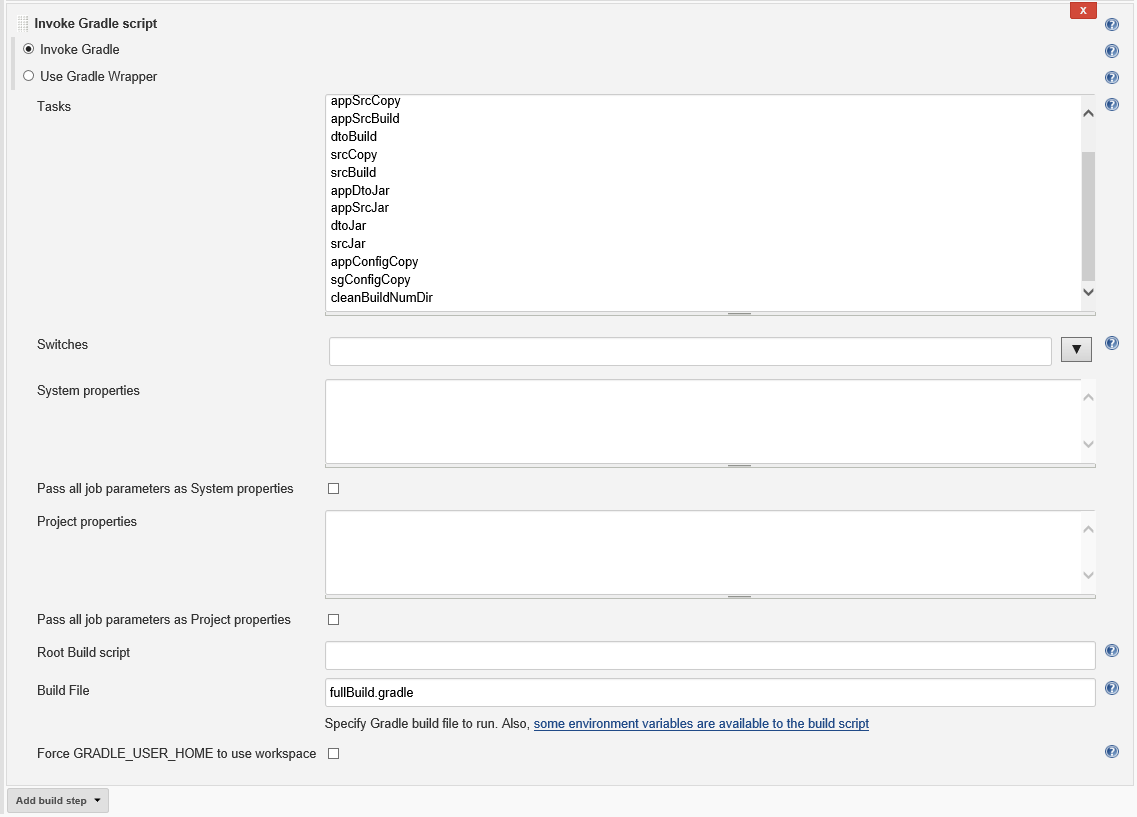Click the srcCopy task line
1137x817 pixels.
(354, 154)
